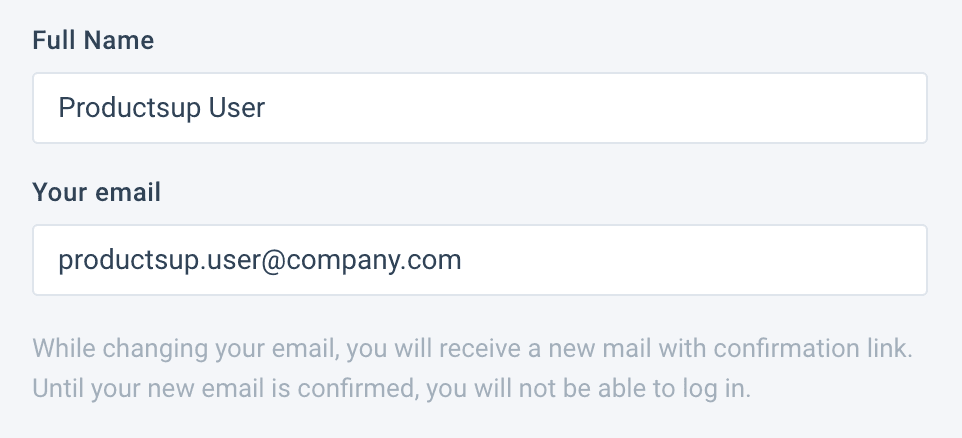Click empty right side of Full Name field

pyautogui.click(x=700, y=107)
